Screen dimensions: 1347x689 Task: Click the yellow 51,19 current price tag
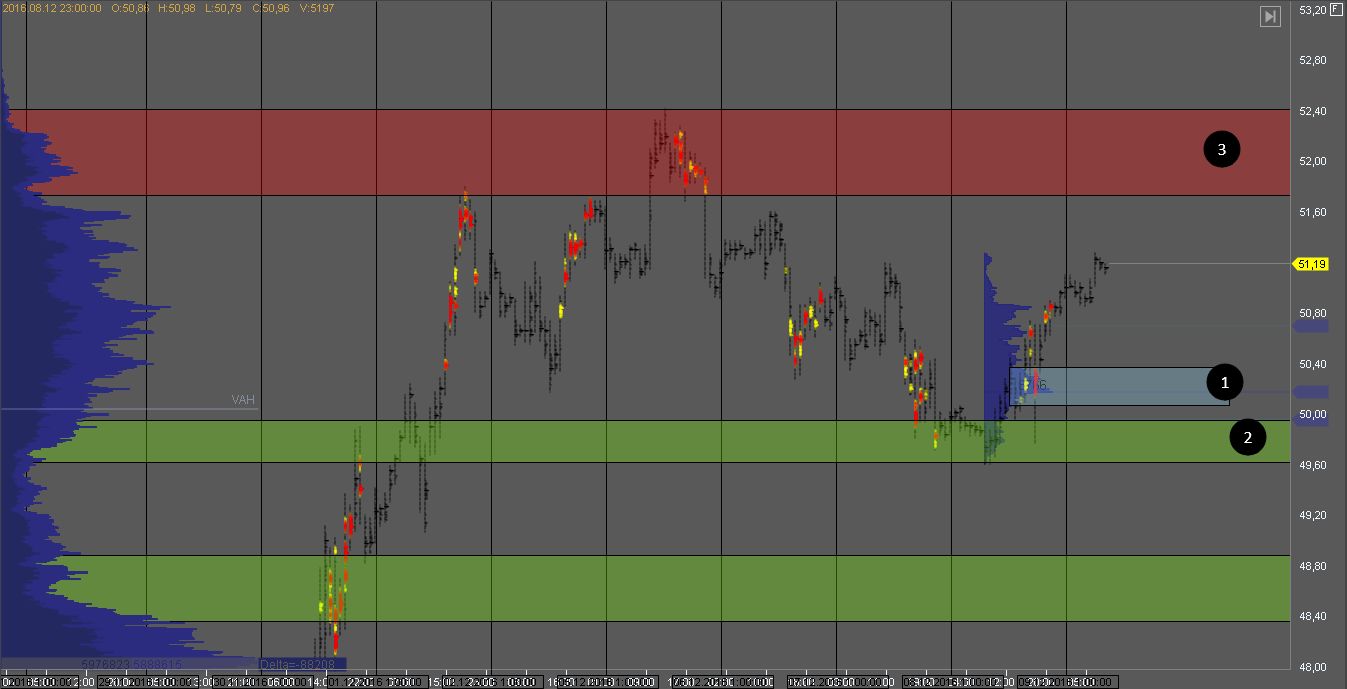(1310, 264)
